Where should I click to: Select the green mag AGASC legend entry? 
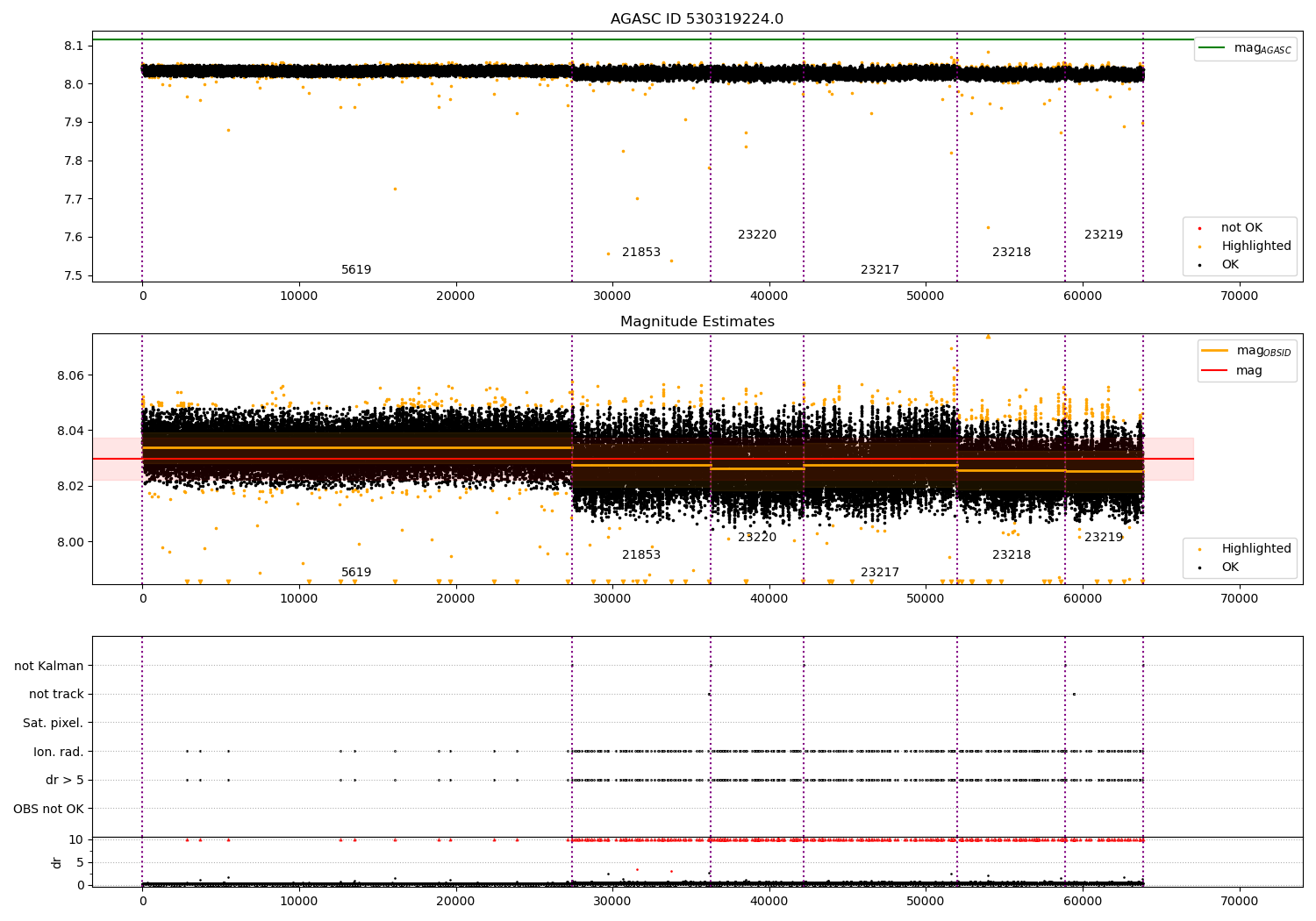[x=1245, y=48]
